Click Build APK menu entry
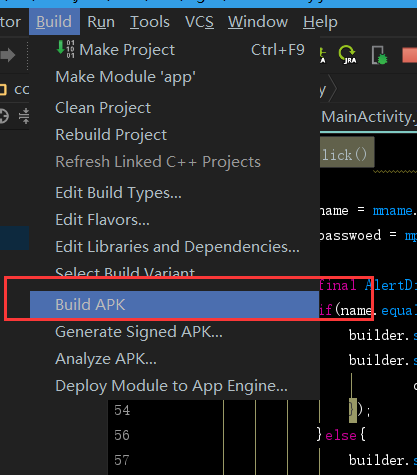 pyautogui.click(x=174, y=304)
